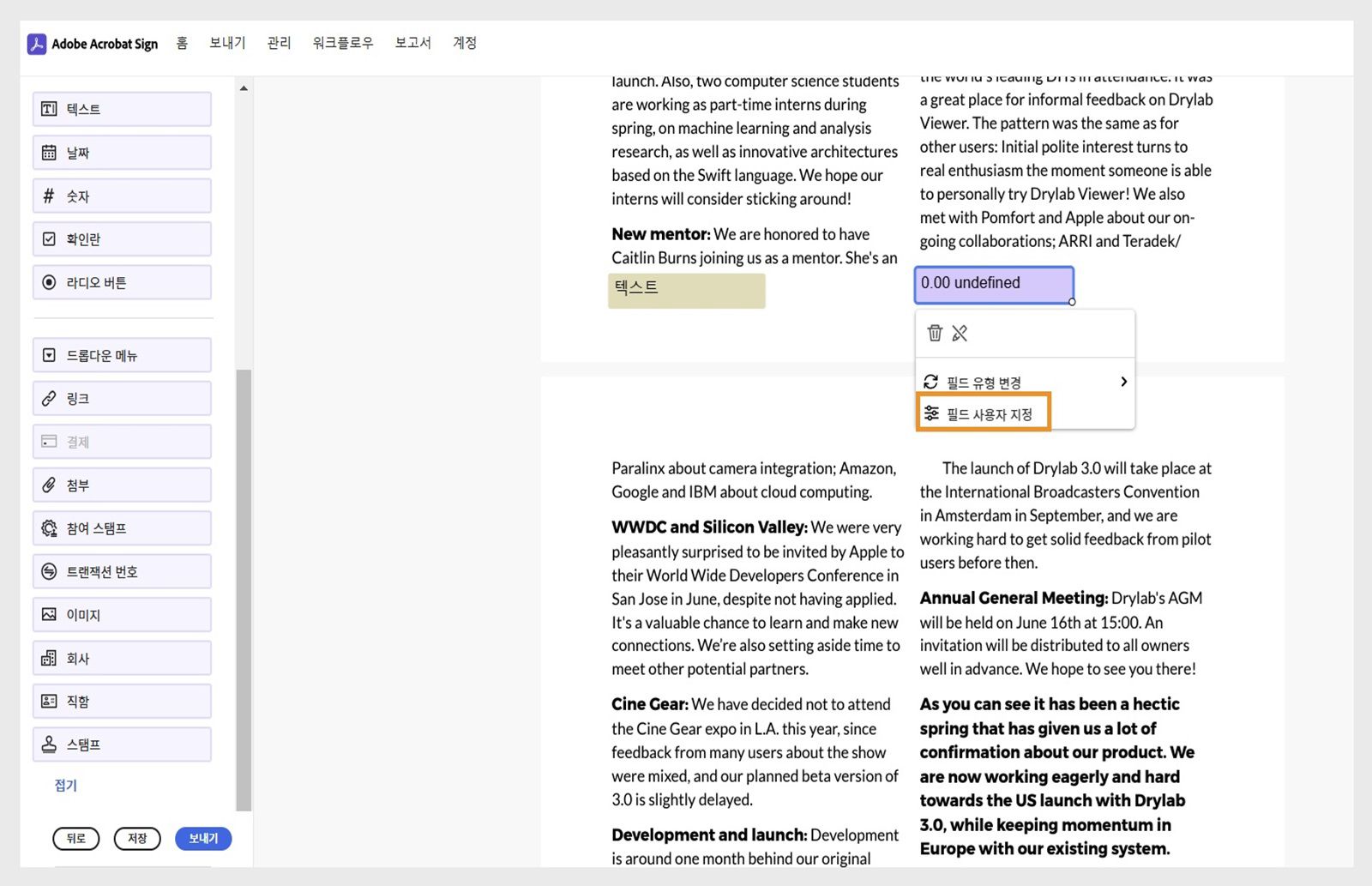Screen dimensions: 1372x886
Task: Delete the field with trash icon
Action: point(935,333)
